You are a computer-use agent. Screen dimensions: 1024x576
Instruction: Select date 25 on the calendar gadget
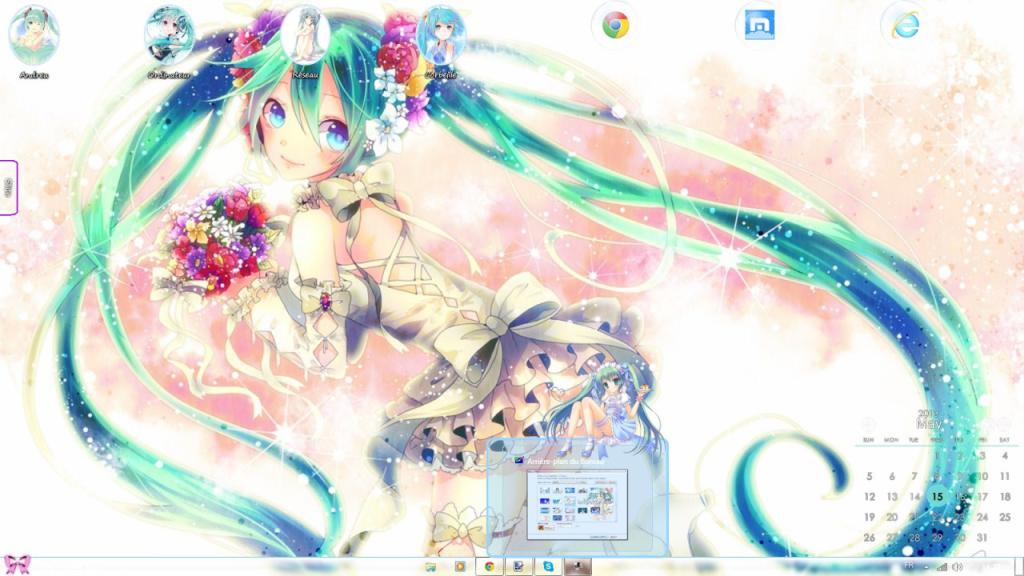1004,517
